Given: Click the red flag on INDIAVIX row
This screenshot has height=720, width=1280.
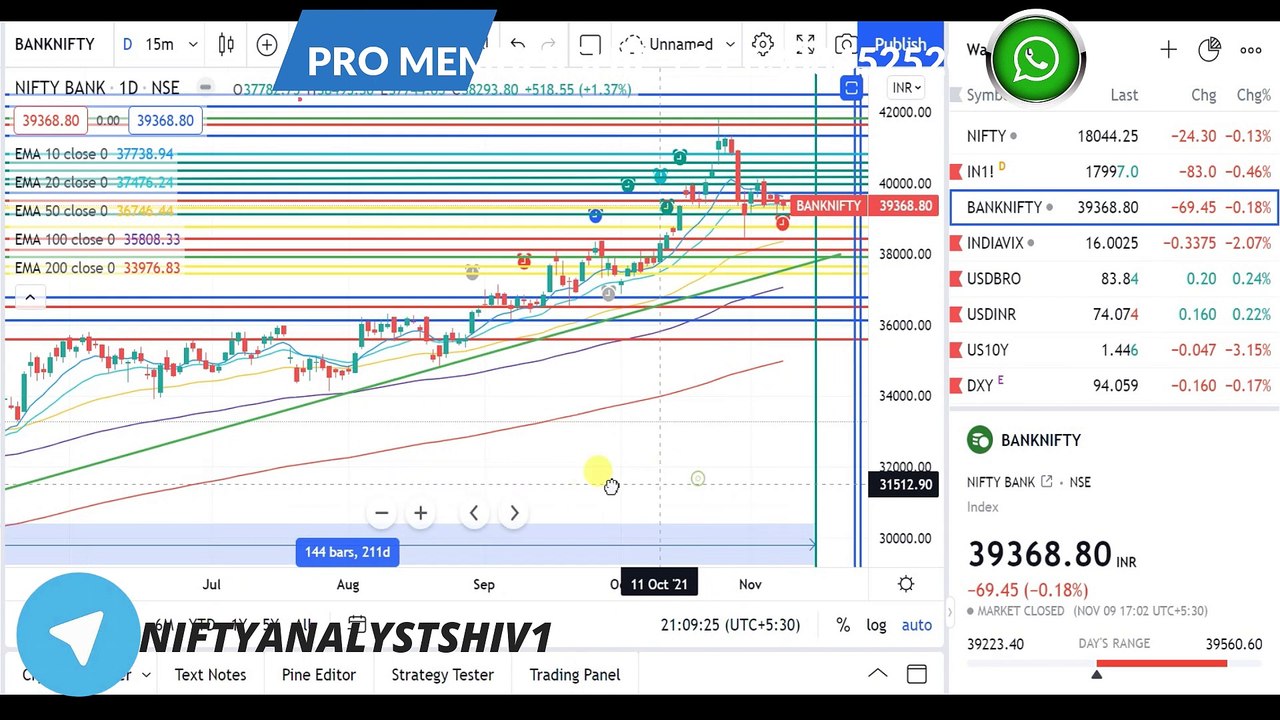Looking at the screenshot, I should coord(956,243).
